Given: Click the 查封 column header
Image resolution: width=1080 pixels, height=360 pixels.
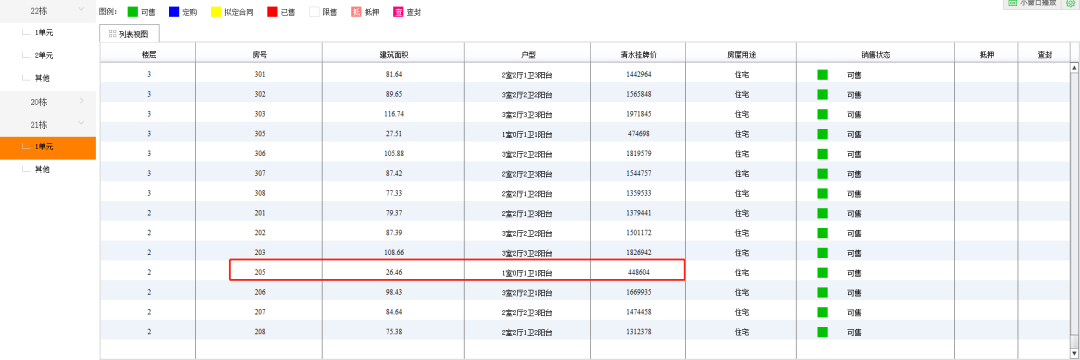Looking at the screenshot, I should (1044, 53).
